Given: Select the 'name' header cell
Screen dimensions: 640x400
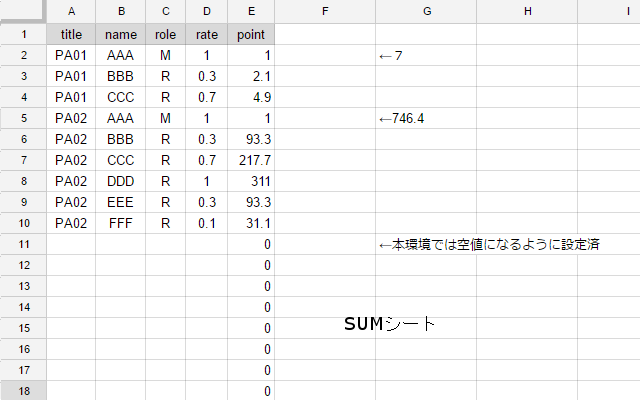Looking at the screenshot, I should (121, 34).
